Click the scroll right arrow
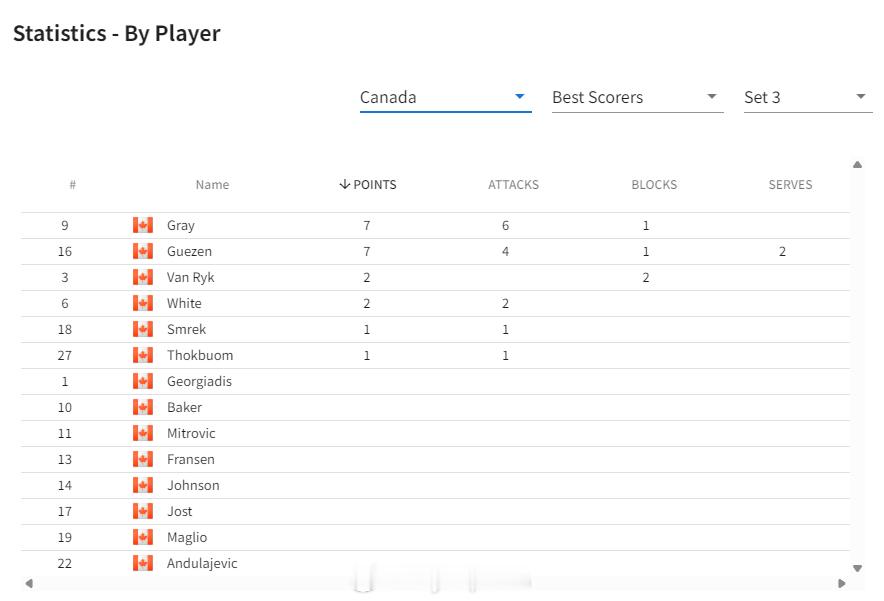 tap(842, 584)
